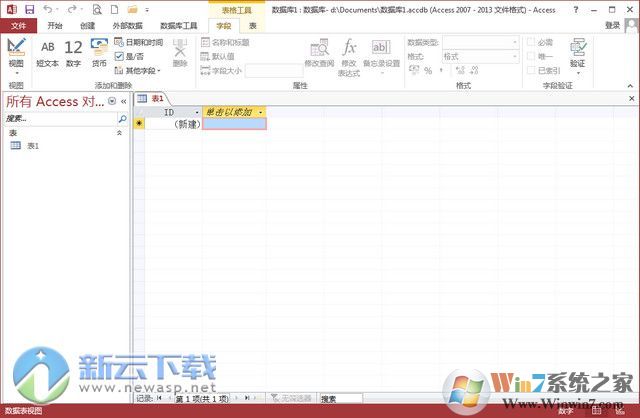Screen dimensions: 640x418
Task: Expand the quick access toolbar customize arrow
Action: [147, 10]
